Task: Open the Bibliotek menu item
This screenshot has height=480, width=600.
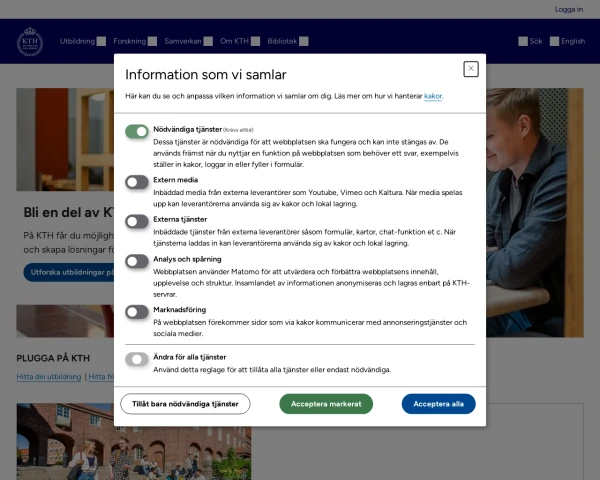Action: (282, 41)
